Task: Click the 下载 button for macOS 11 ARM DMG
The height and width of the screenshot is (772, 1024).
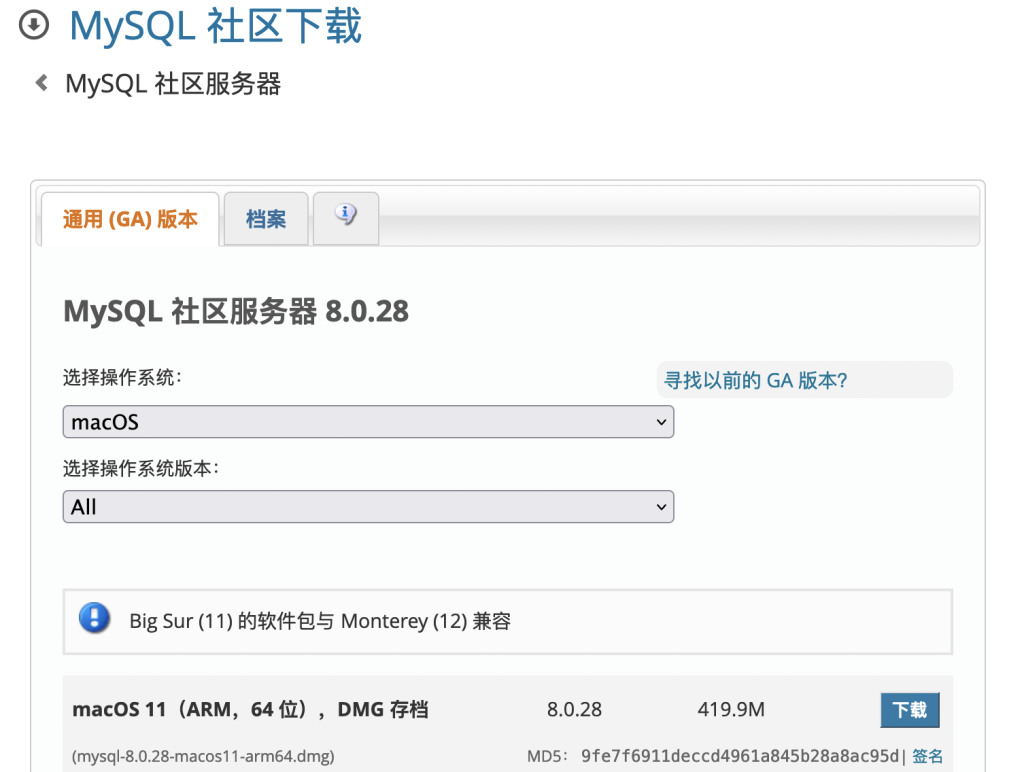Action: coord(910,710)
